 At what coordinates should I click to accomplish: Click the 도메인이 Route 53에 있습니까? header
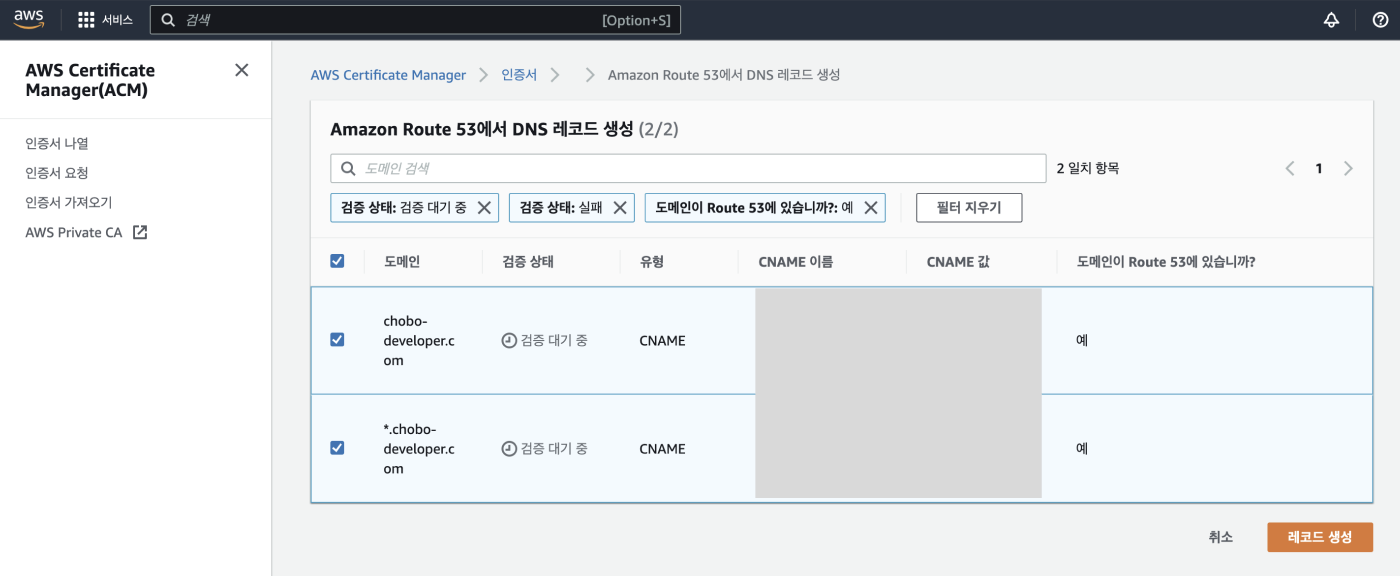click(x=1166, y=262)
